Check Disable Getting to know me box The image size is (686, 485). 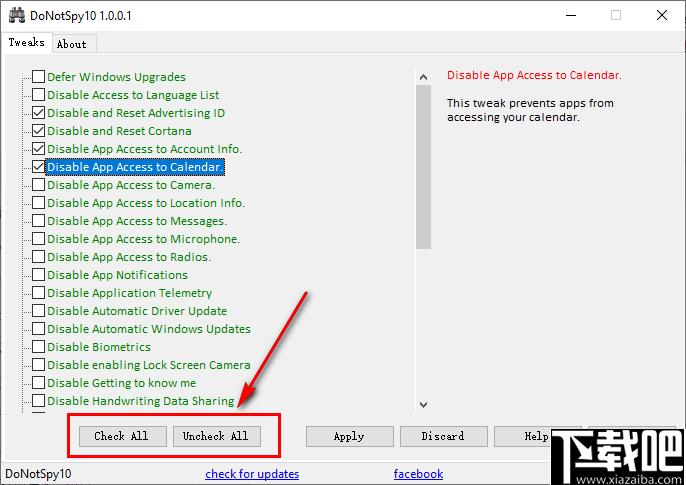tap(38, 382)
